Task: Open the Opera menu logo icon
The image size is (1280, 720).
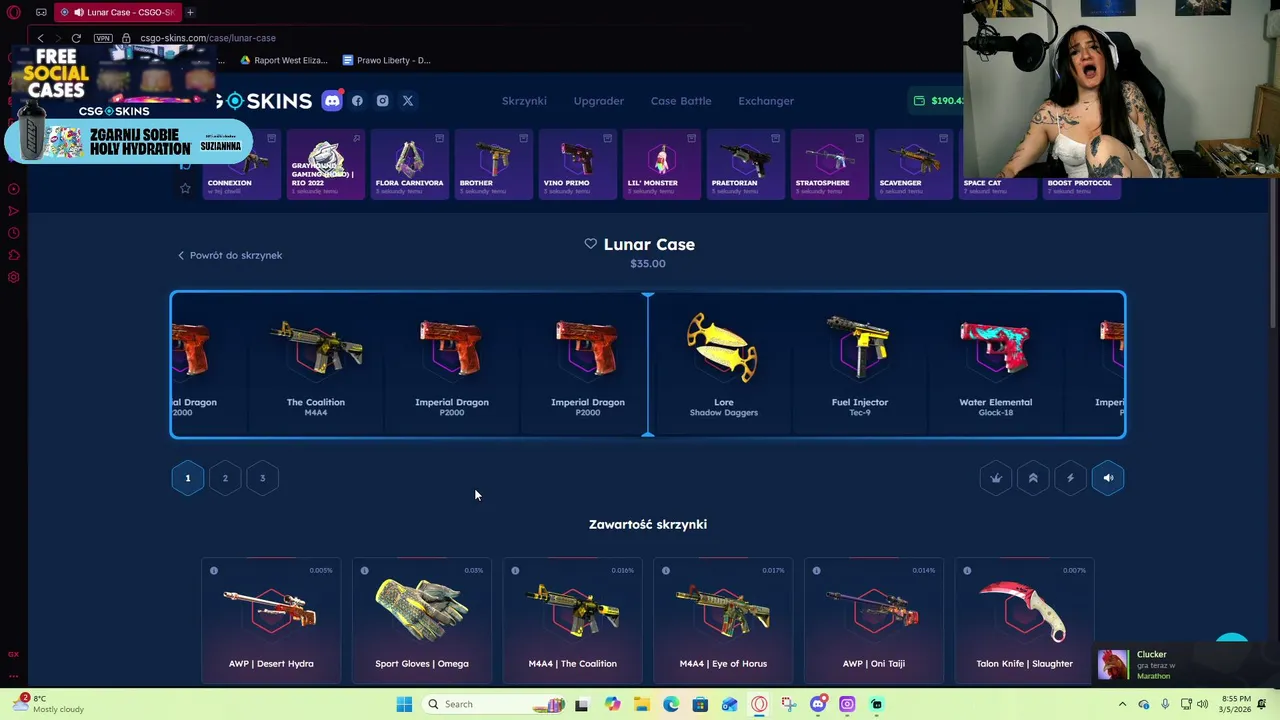Action: click(14, 12)
